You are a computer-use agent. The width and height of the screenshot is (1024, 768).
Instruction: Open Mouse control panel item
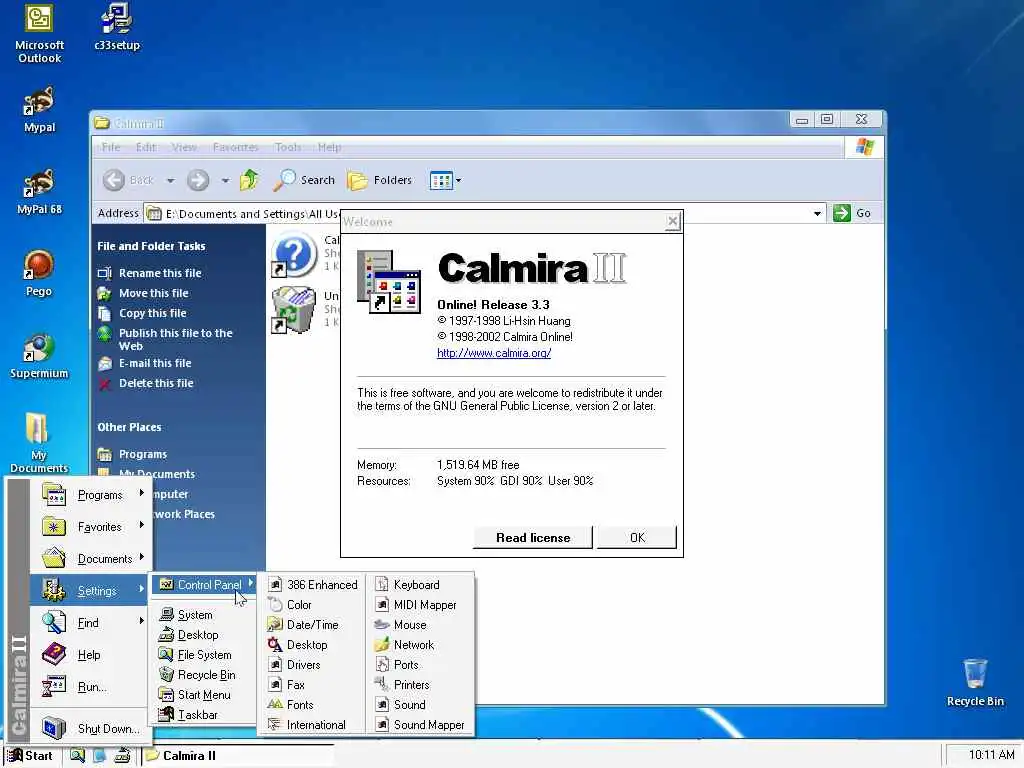pyautogui.click(x=420, y=624)
